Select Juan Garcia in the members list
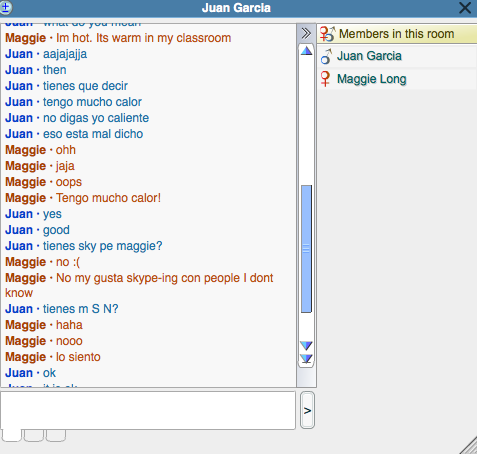477x454 pixels. (398, 56)
